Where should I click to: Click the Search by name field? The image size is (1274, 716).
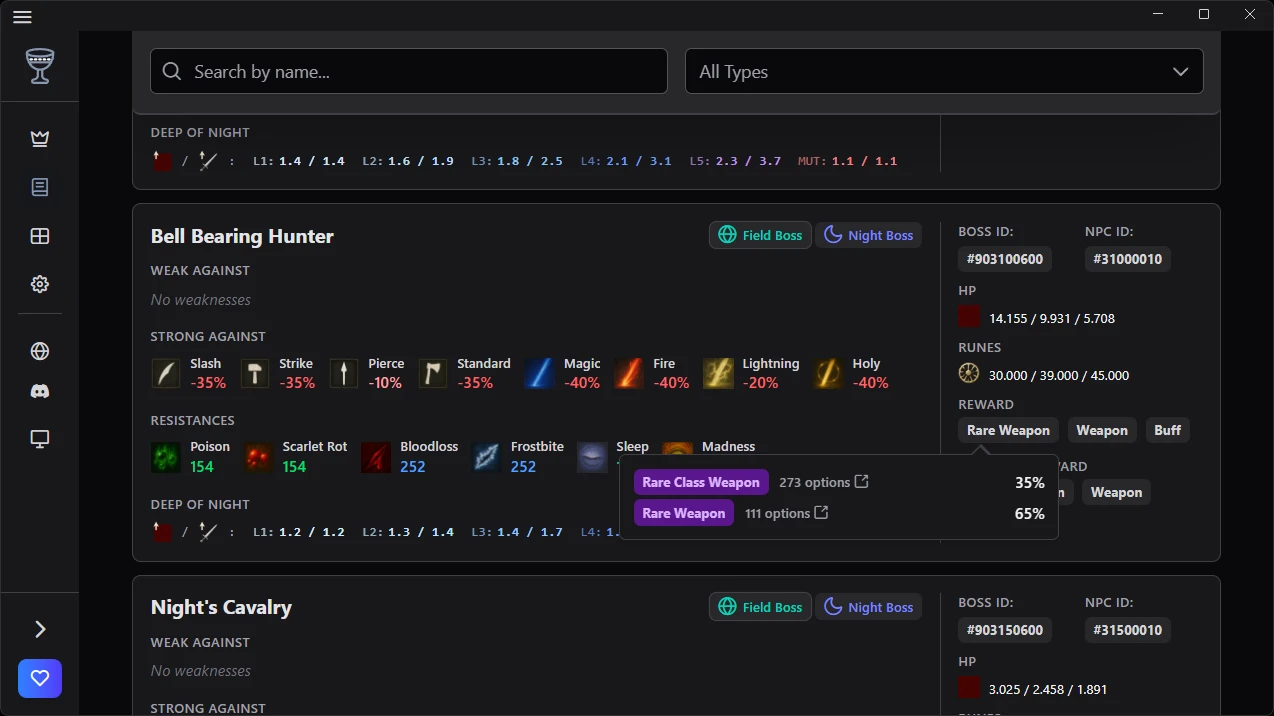409,72
